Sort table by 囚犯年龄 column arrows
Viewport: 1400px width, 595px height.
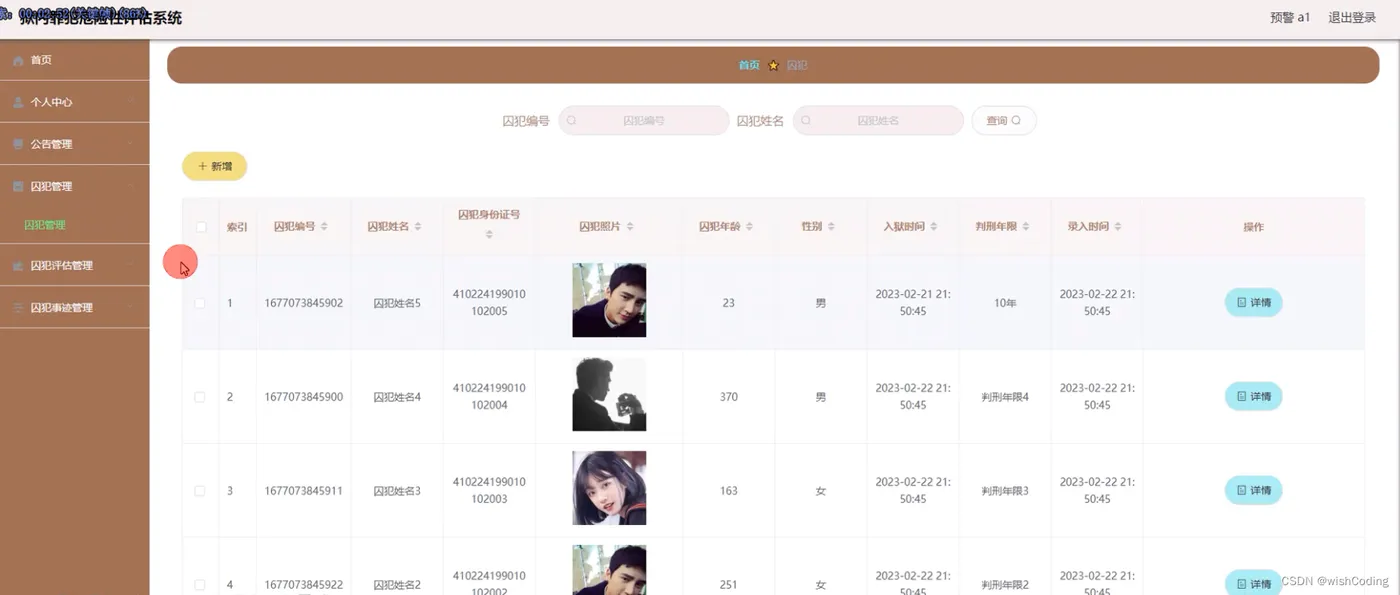tap(750, 227)
